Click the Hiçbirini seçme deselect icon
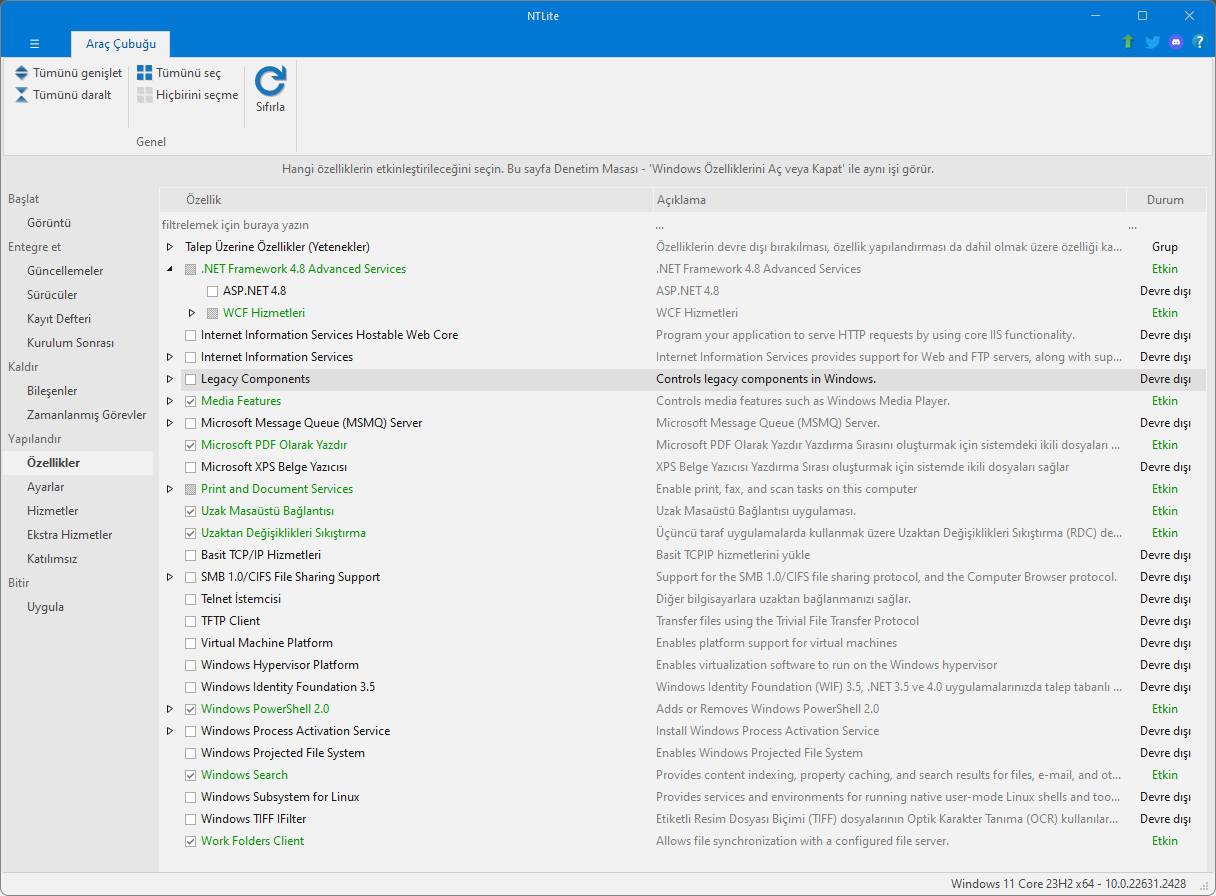This screenshot has width=1216, height=896. 145,95
